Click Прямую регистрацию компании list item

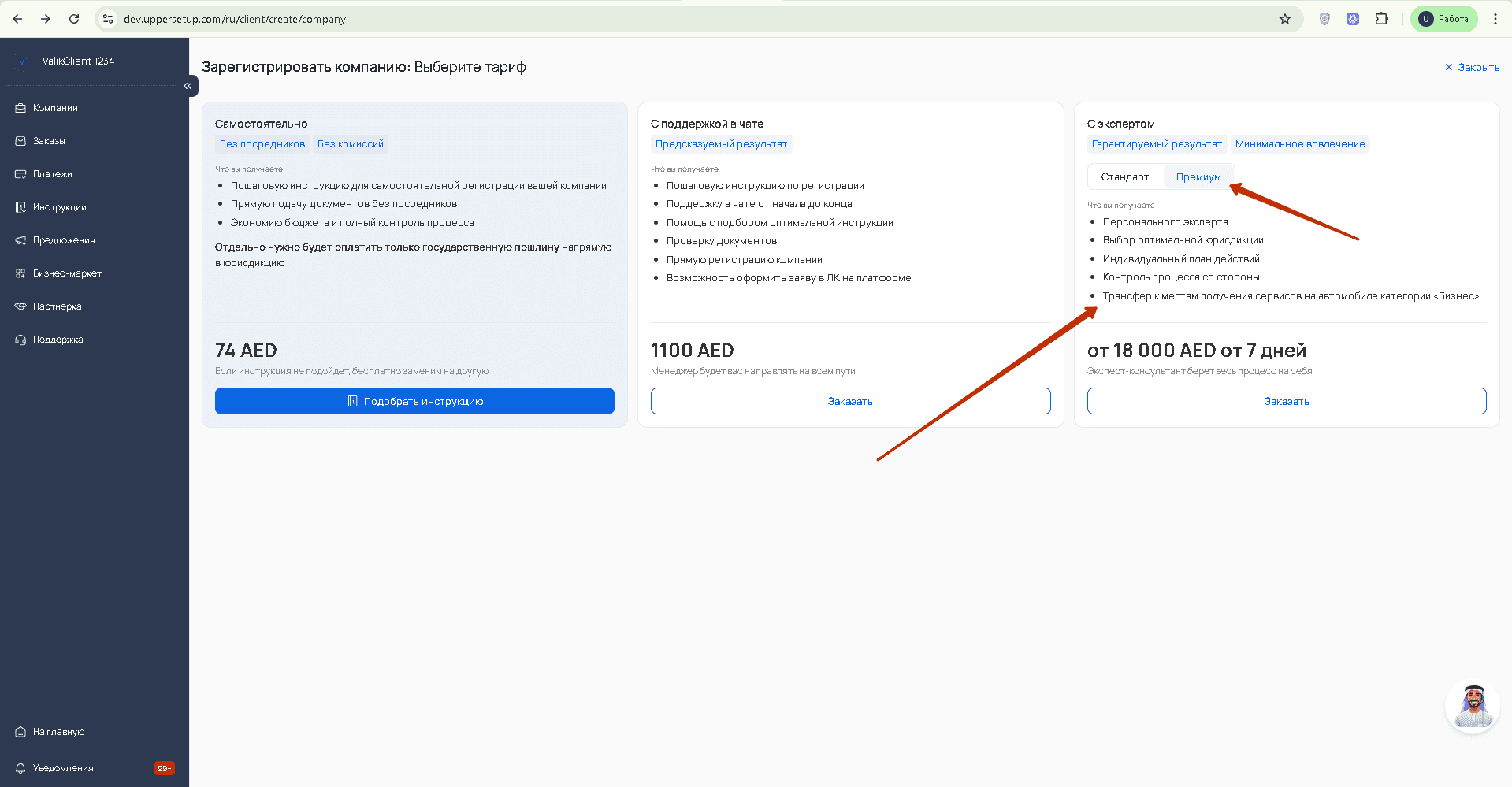745,260
